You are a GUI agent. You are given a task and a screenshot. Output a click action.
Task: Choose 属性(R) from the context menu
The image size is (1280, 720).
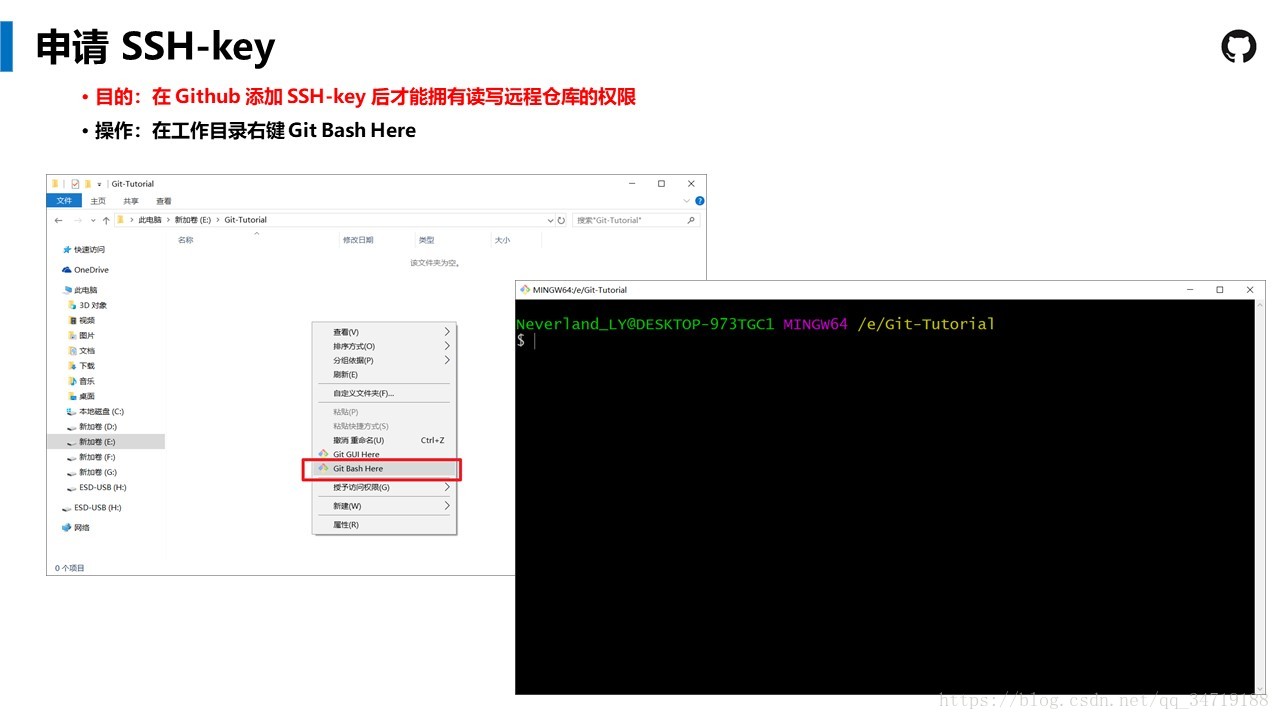tap(385, 524)
